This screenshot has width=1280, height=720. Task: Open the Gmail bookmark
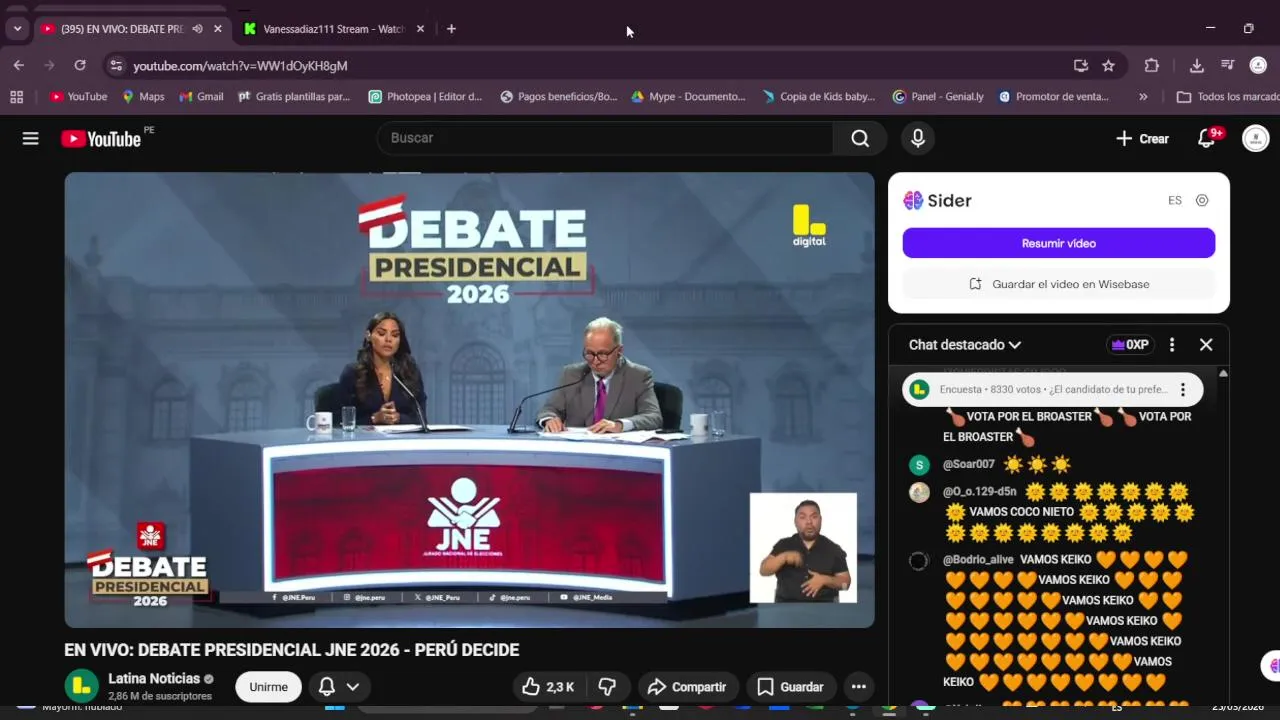coord(201,97)
